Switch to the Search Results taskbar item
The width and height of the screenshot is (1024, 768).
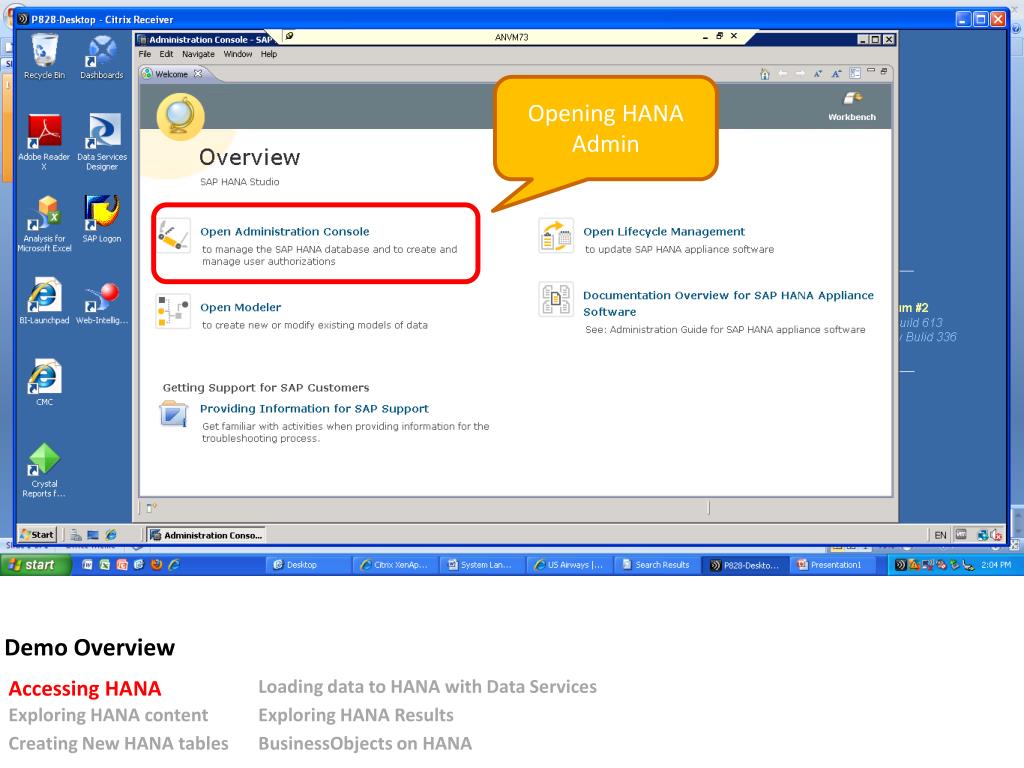(657, 565)
